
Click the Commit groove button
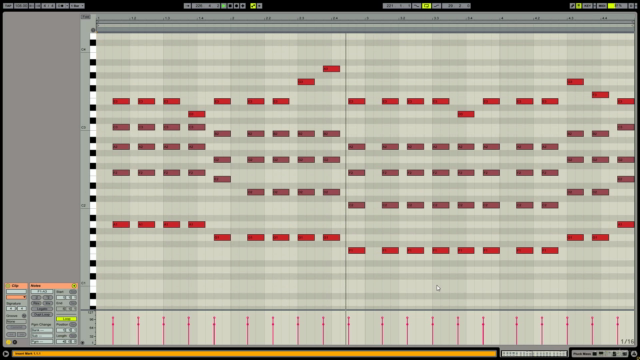(x=16, y=327)
